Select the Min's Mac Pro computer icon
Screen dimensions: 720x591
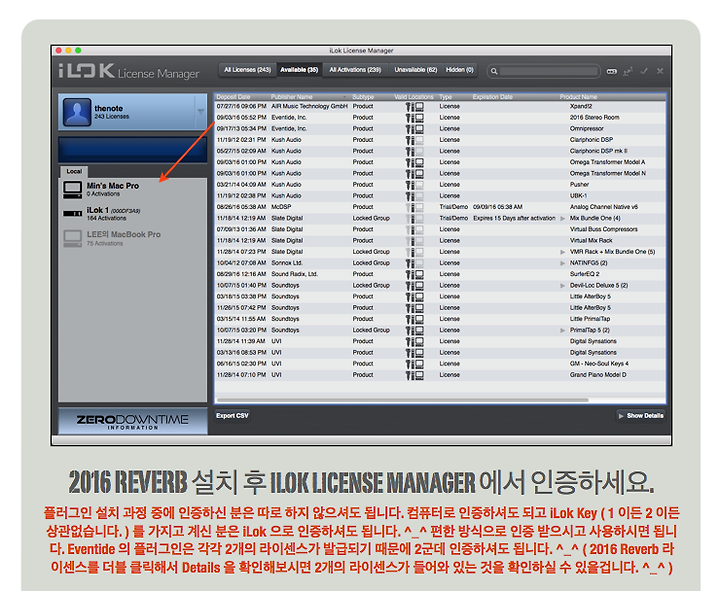(x=73, y=190)
